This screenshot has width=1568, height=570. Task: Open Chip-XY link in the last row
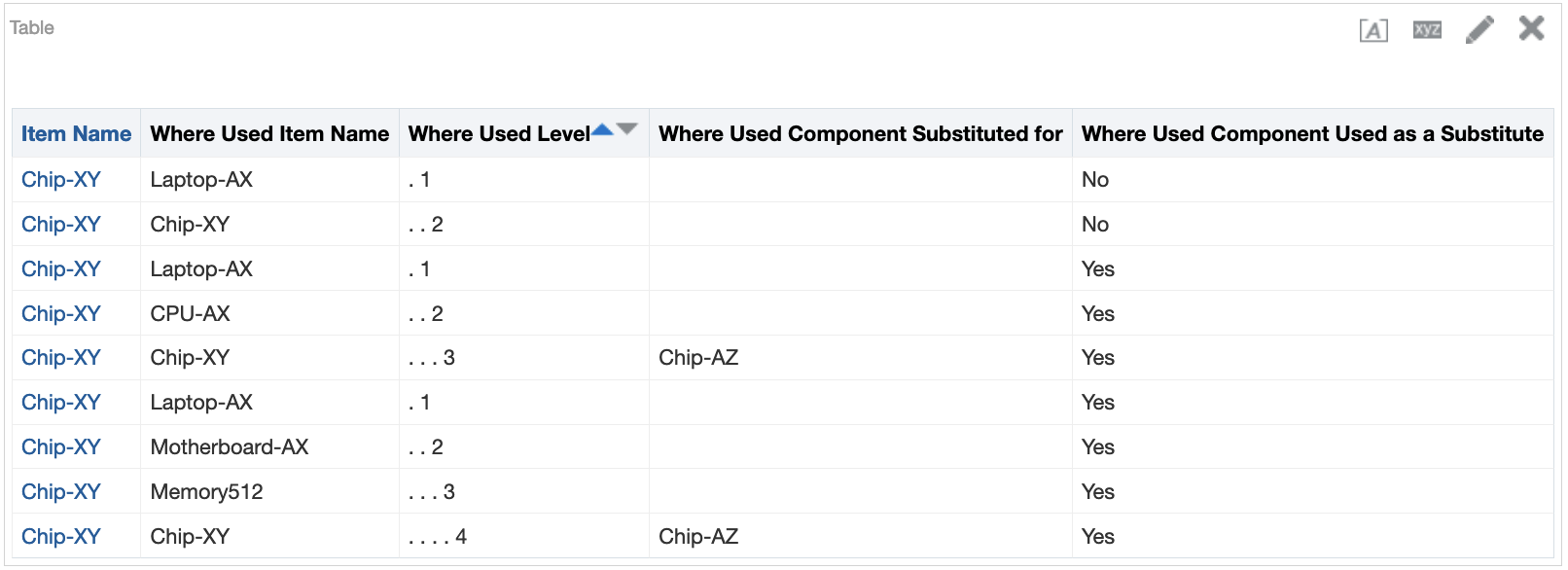(61, 536)
